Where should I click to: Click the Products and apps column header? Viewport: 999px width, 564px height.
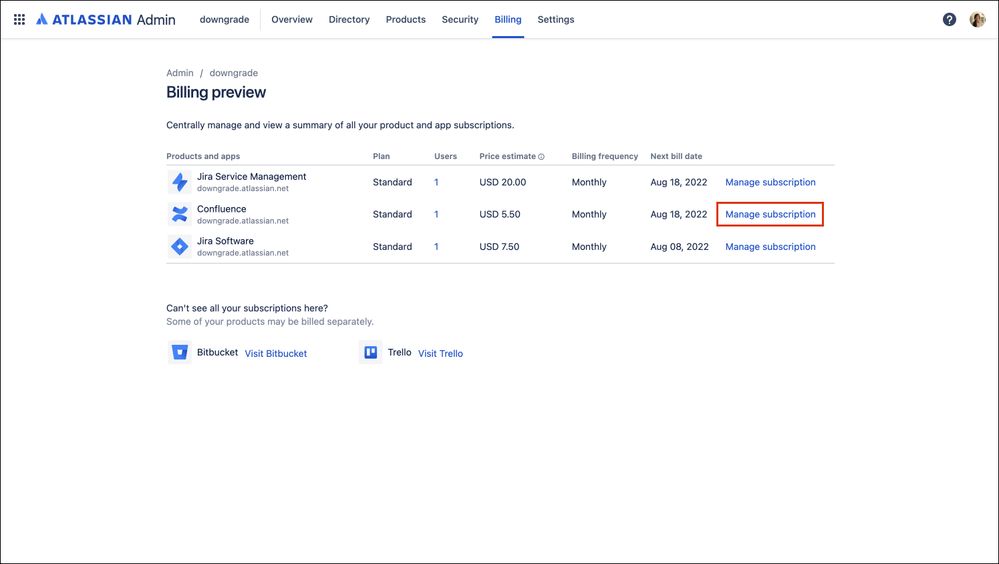click(x=203, y=156)
